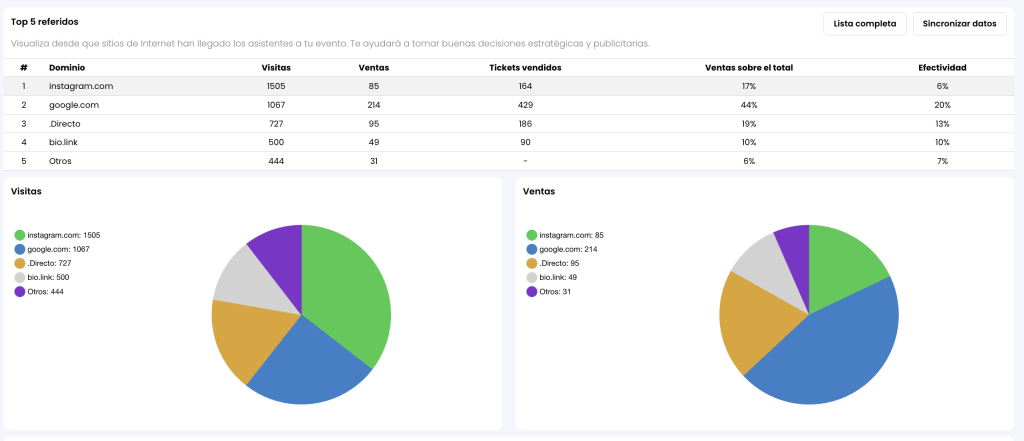Click the Tickets vendidos column header
The height and width of the screenshot is (441, 1024).
[x=525, y=67]
